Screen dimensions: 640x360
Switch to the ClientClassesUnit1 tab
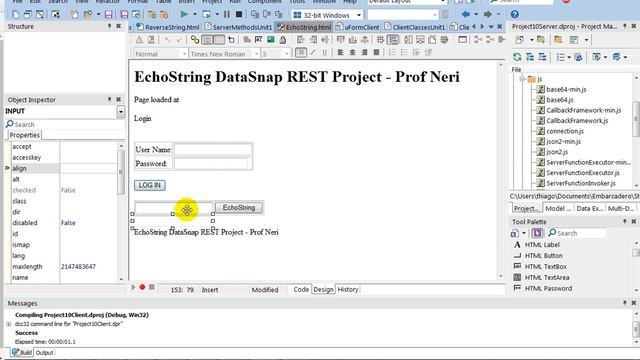coord(414,27)
